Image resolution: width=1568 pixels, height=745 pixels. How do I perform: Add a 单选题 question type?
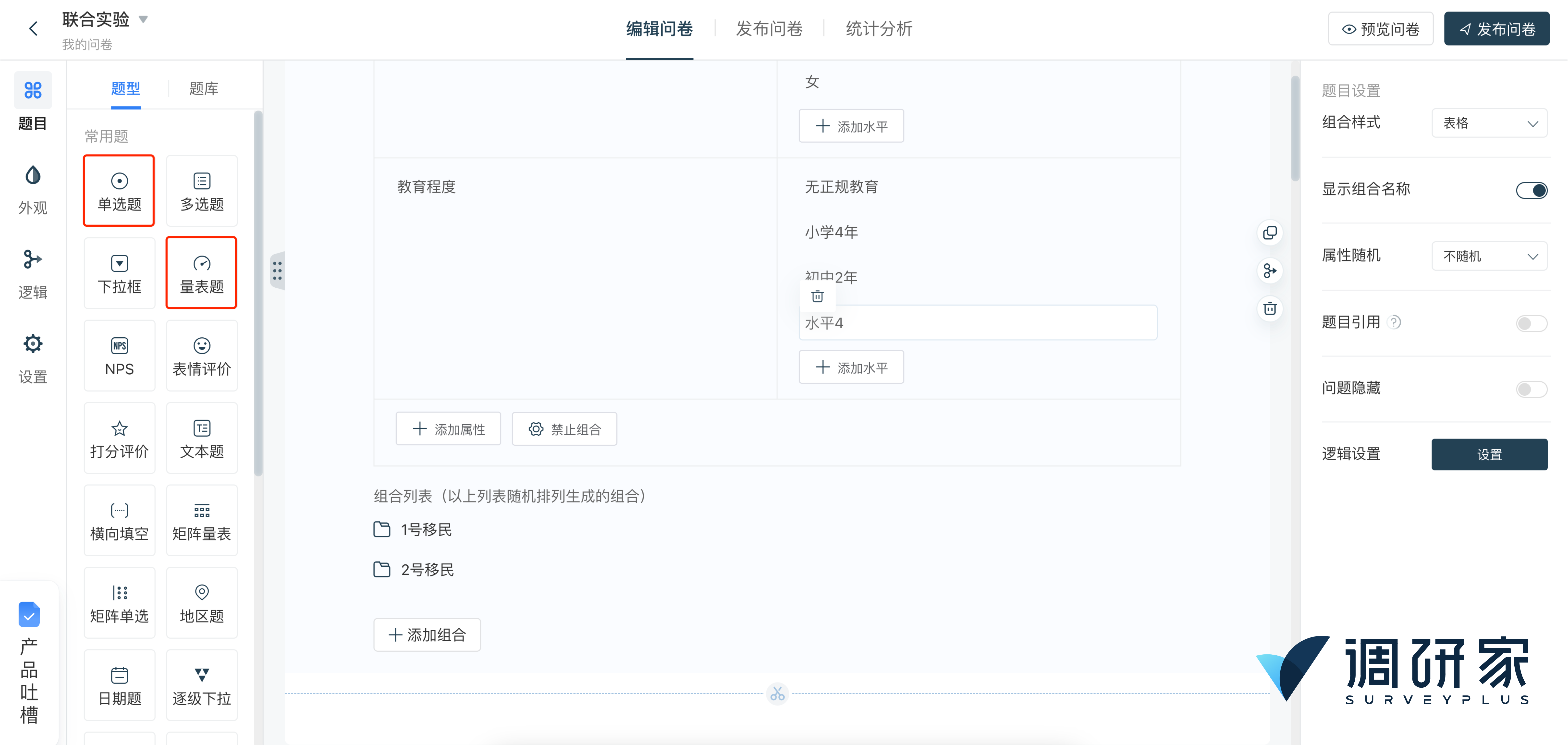click(119, 191)
